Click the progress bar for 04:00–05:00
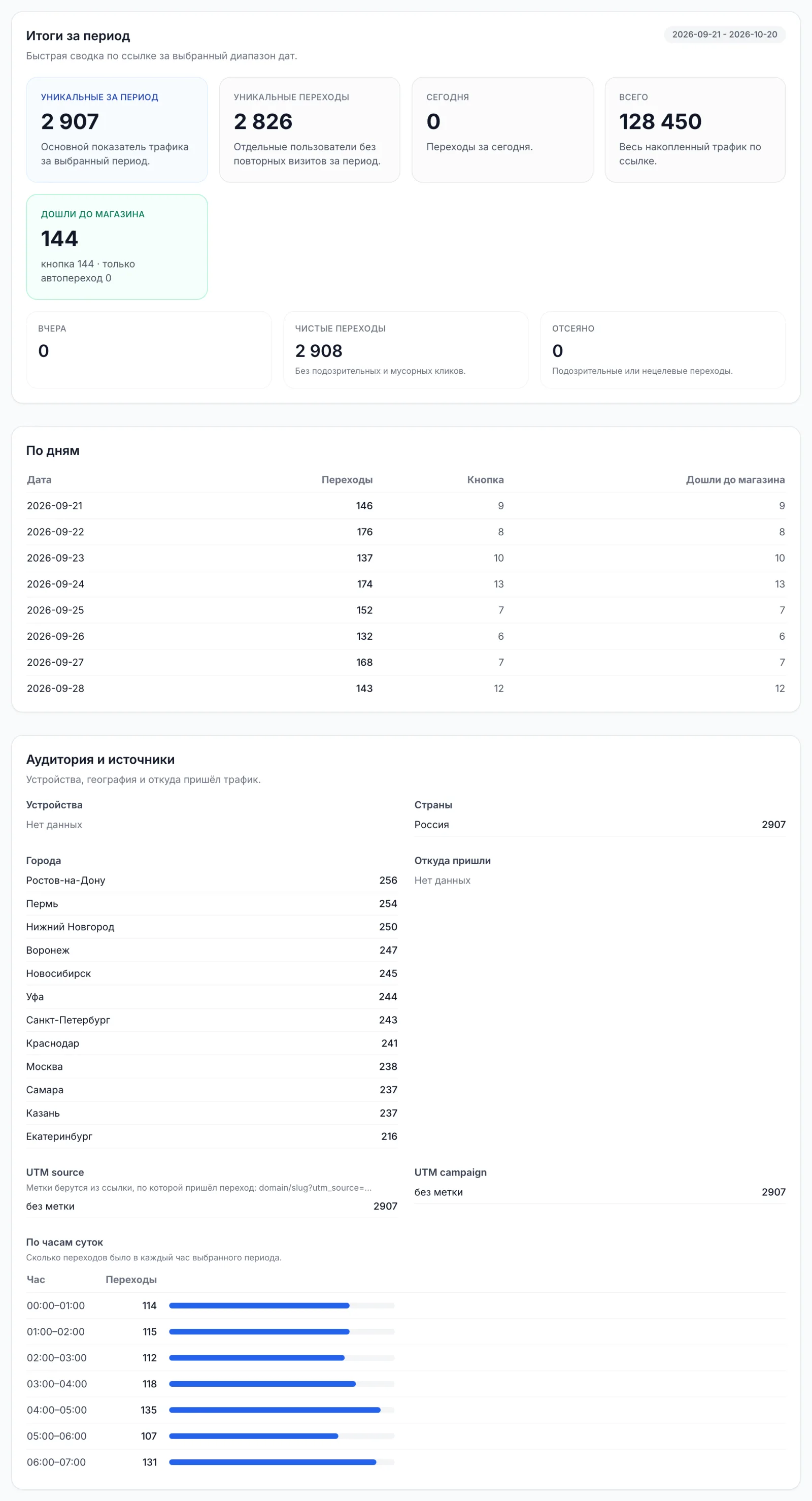Viewport: 812px width, 1501px height. (x=282, y=1410)
